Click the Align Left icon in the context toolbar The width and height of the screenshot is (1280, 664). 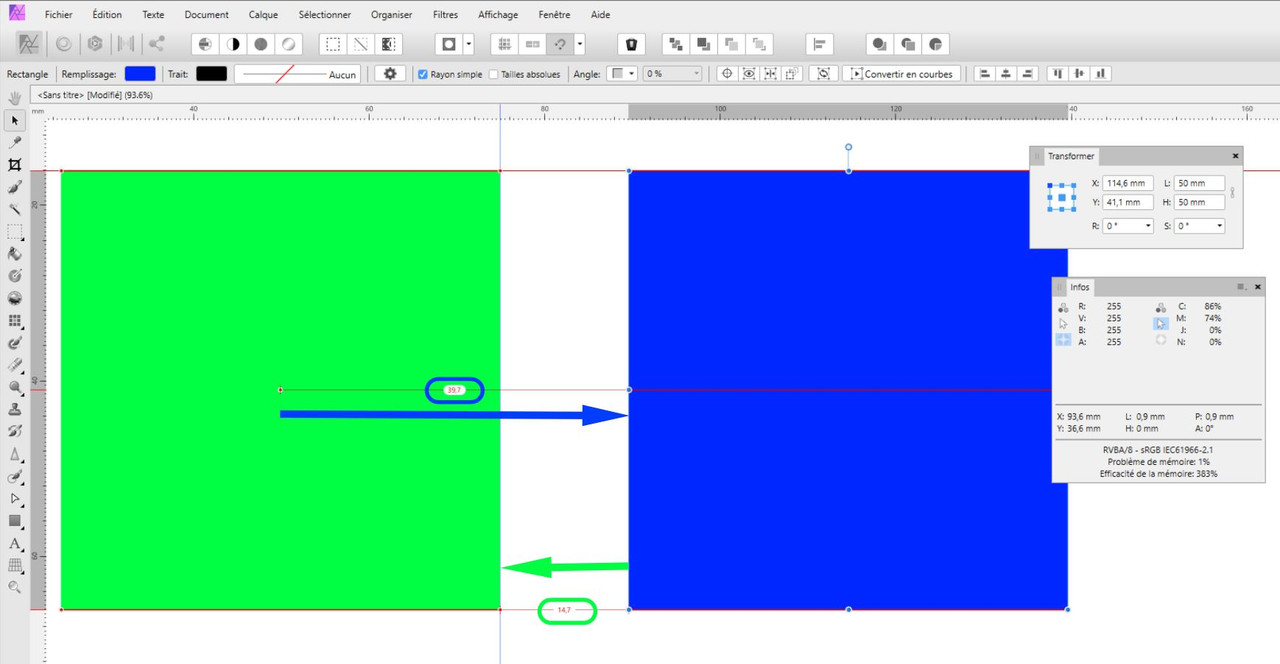(984, 74)
